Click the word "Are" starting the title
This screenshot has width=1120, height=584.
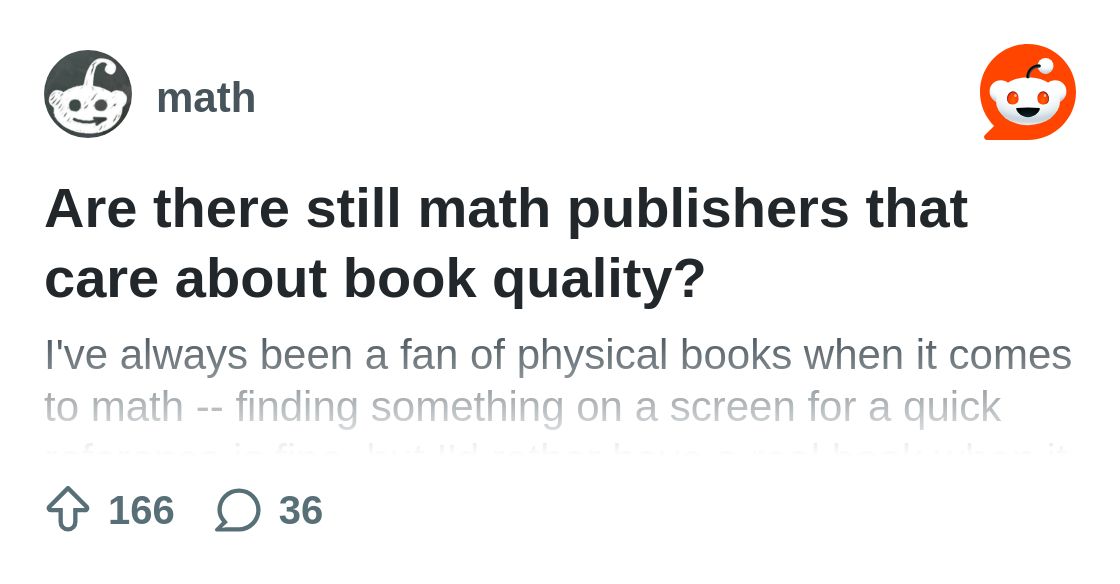[x=91, y=208]
